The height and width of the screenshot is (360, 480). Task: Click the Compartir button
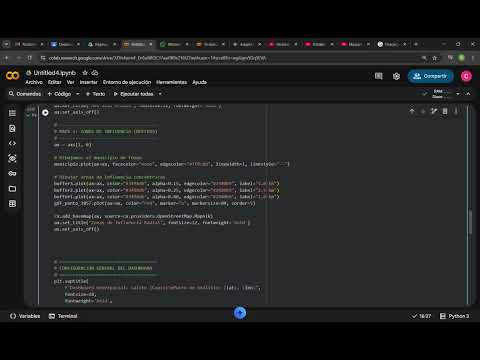[x=430, y=76]
